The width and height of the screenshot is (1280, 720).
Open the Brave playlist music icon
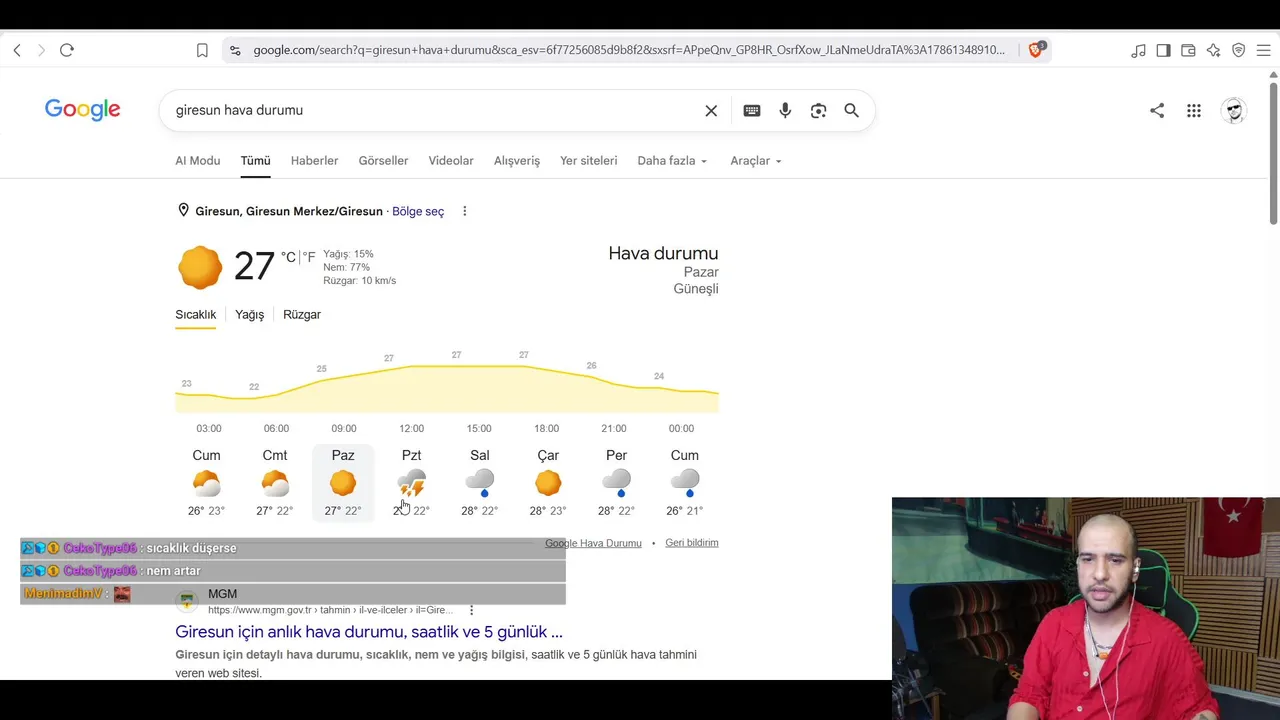tap(1138, 50)
